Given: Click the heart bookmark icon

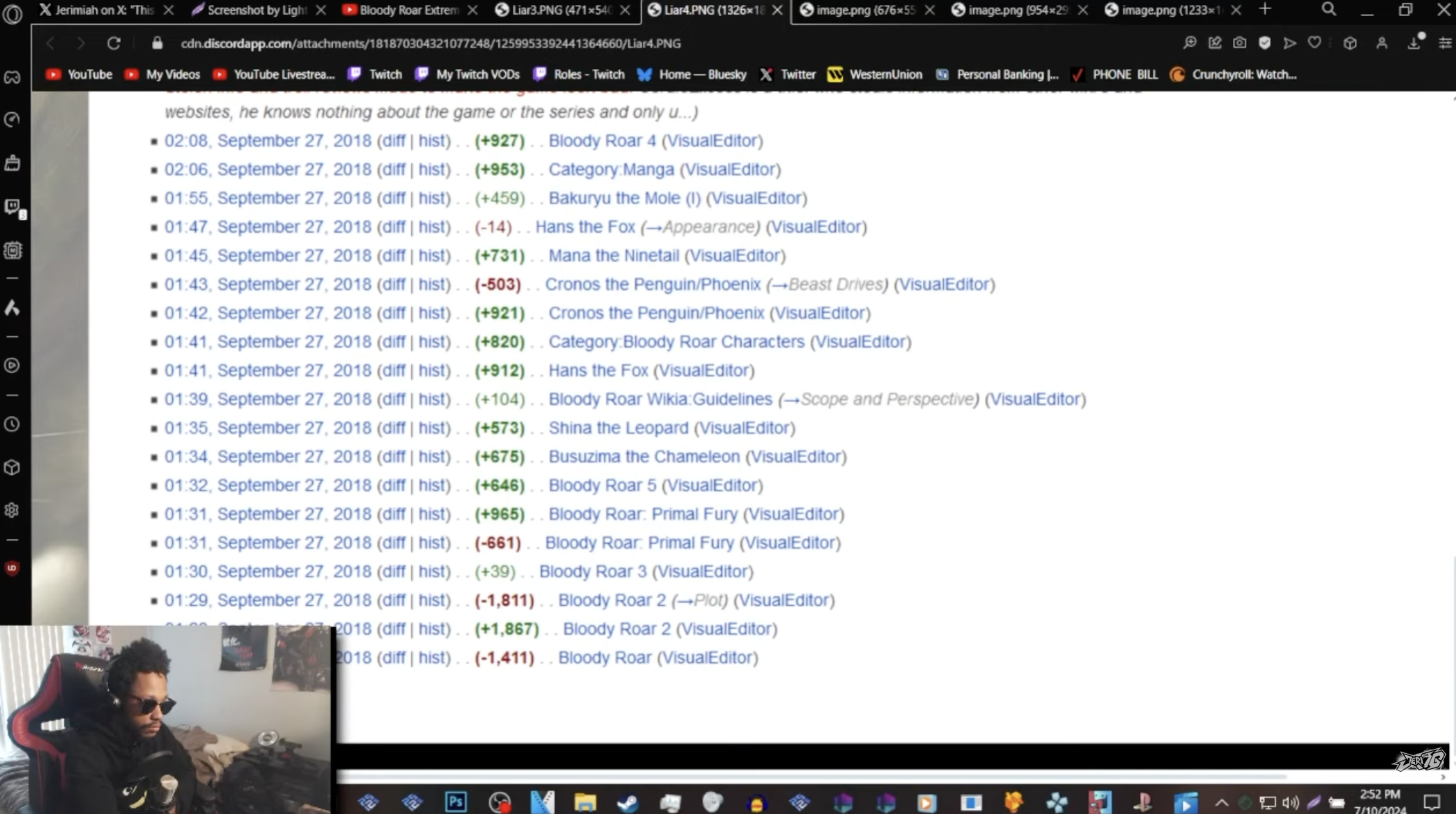Looking at the screenshot, I should tap(1314, 43).
